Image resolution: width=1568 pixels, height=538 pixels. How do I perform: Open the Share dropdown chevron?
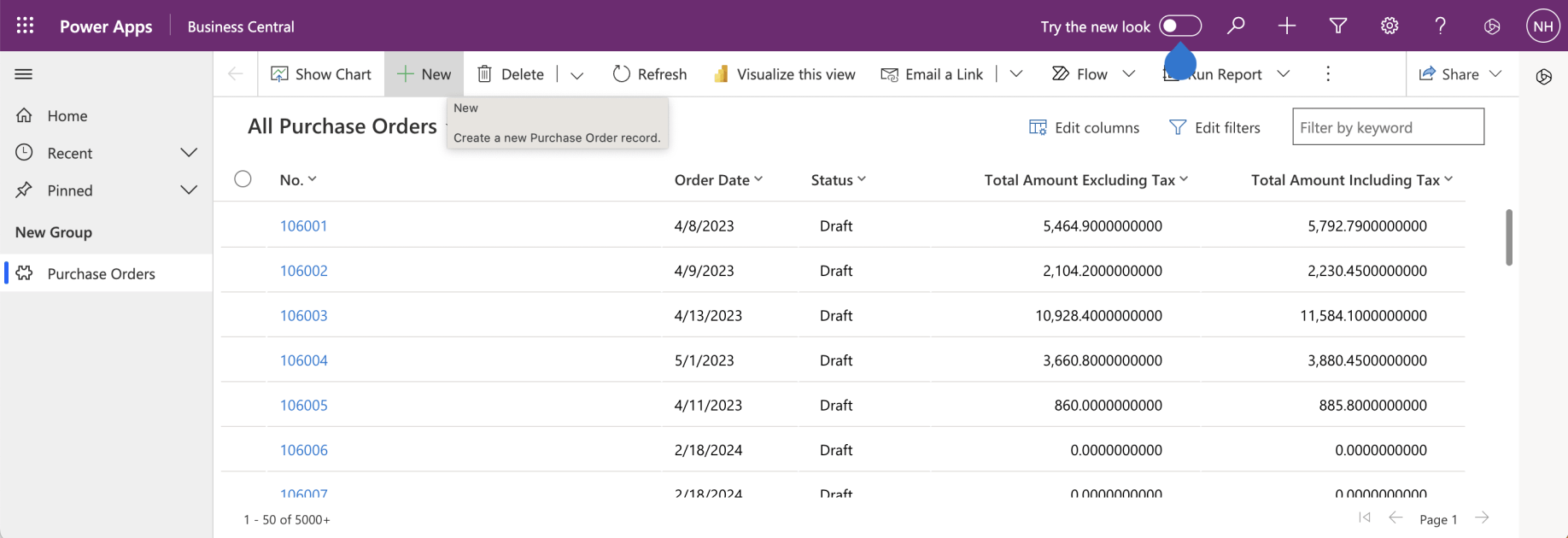click(x=1495, y=74)
